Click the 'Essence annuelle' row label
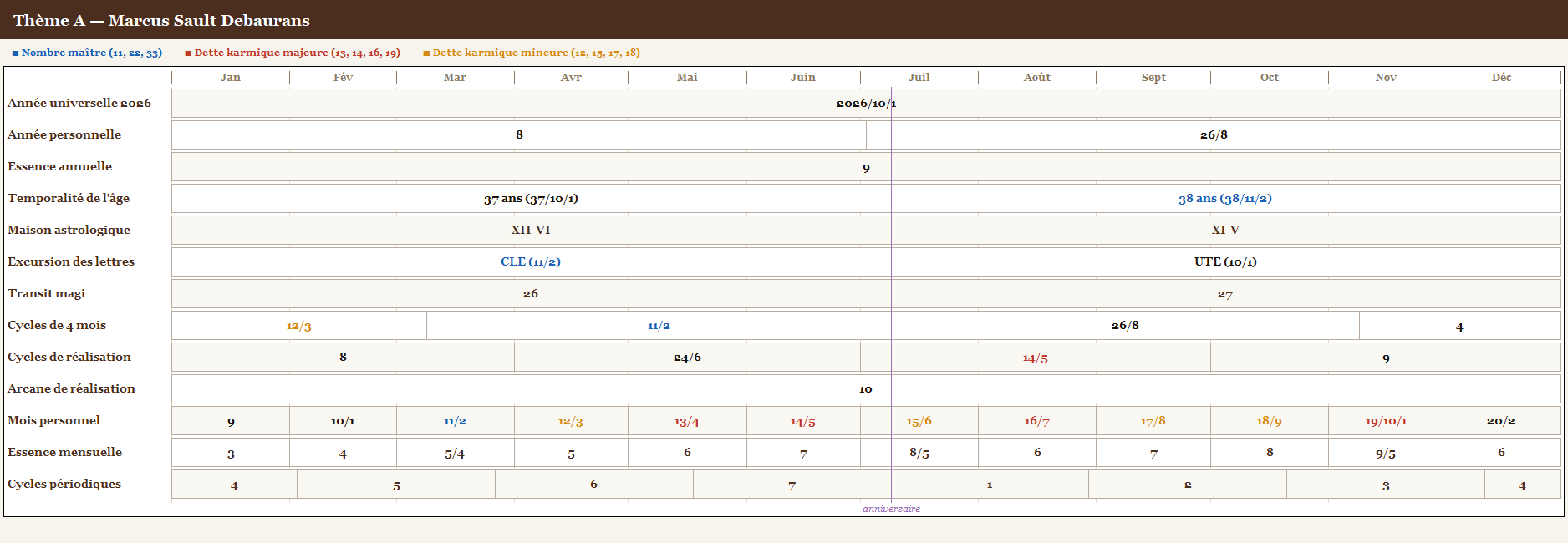The width and height of the screenshot is (1568, 543). (x=59, y=166)
